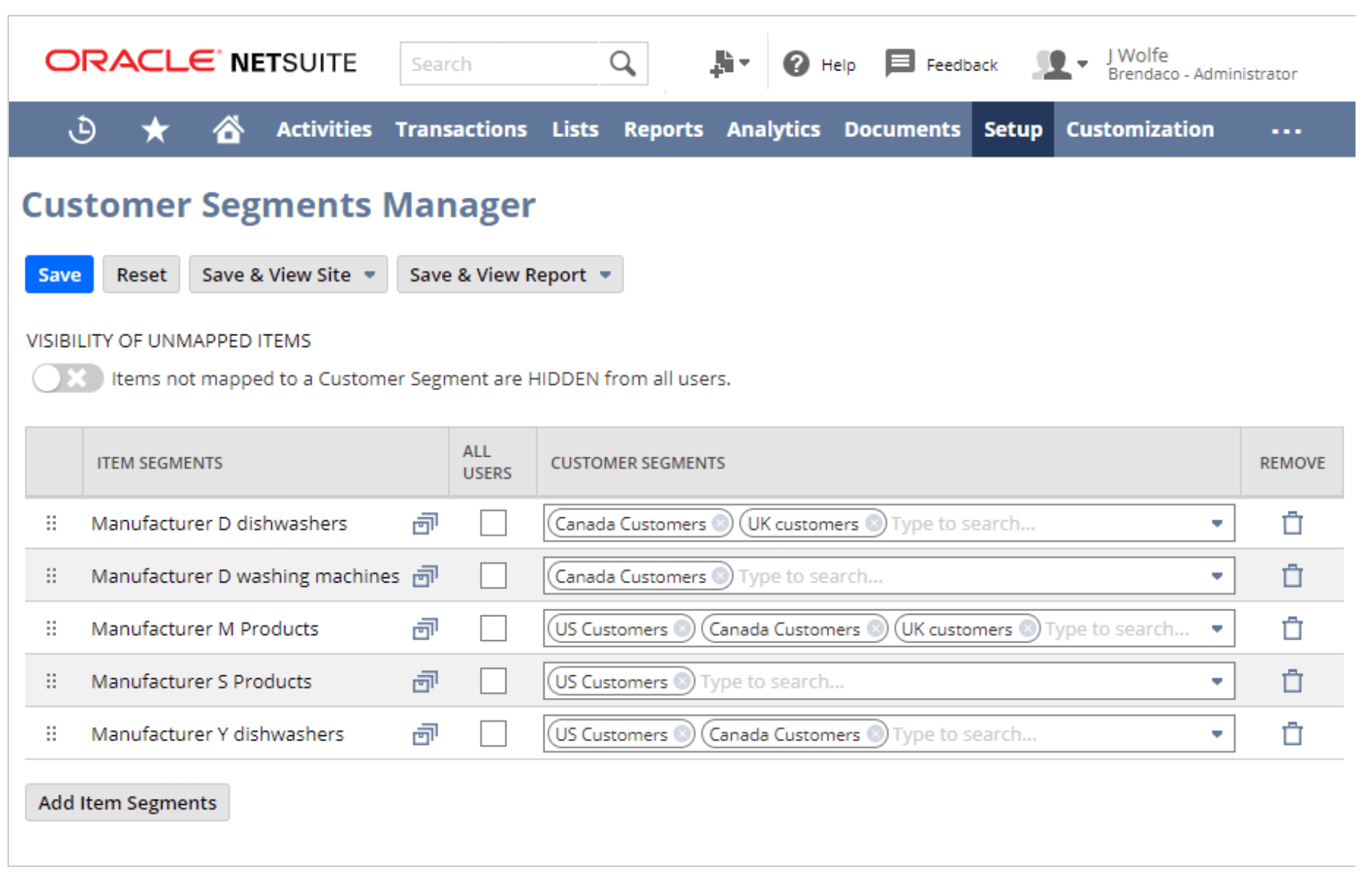
Task: Delete Manufacturer S Products row with trash icon
Action: point(1292,681)
